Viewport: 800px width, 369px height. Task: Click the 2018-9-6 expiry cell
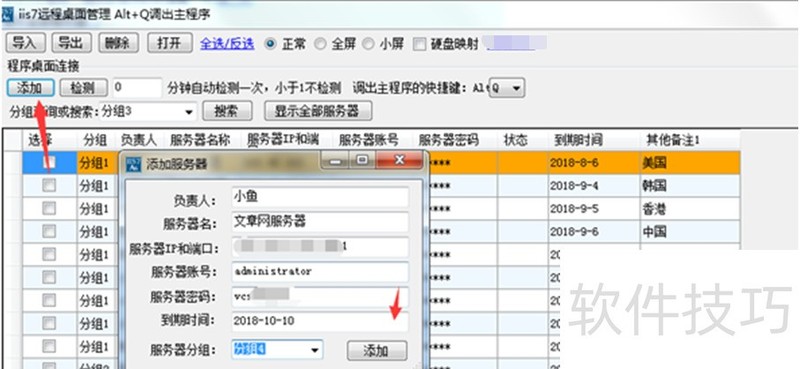594,232
